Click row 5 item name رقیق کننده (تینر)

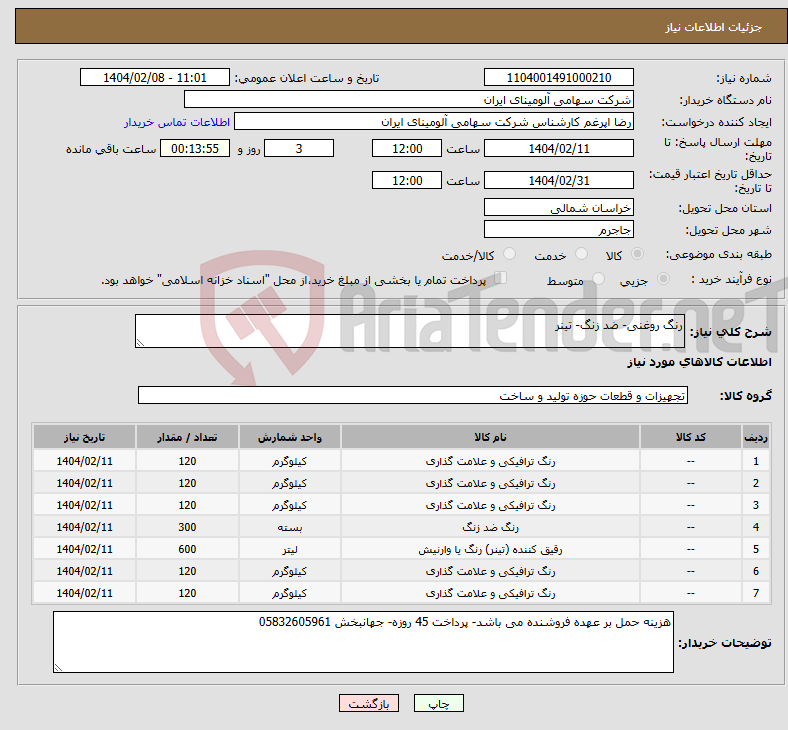point(490,550)
